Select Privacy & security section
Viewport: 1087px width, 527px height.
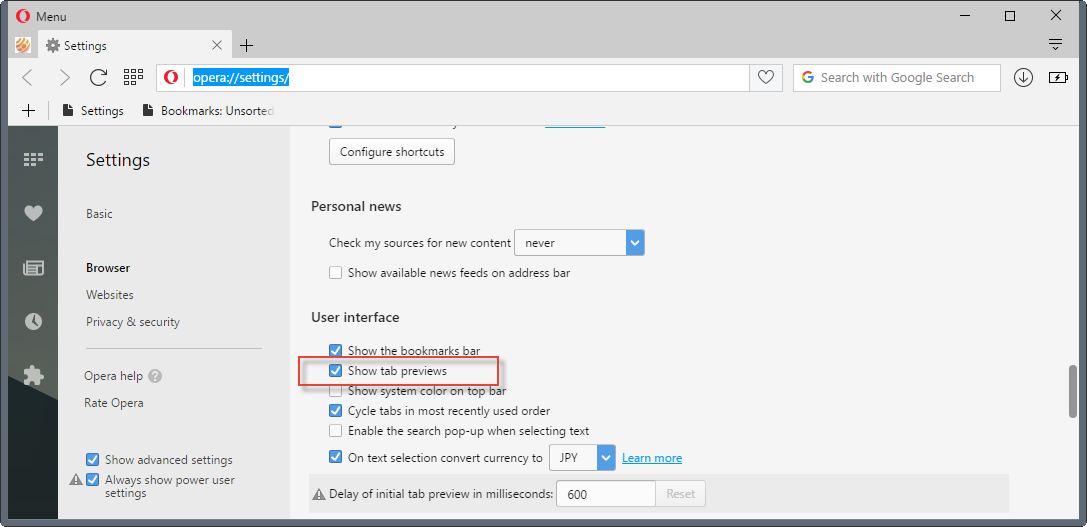point(132,322)
